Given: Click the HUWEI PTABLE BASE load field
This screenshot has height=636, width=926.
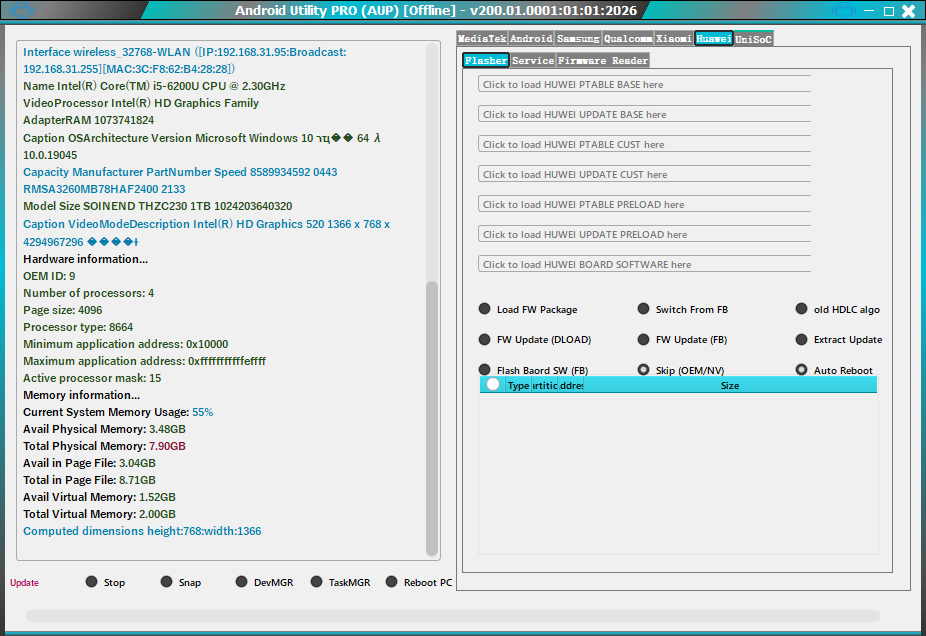Looking at the screenshot, I should click(644, 85).
